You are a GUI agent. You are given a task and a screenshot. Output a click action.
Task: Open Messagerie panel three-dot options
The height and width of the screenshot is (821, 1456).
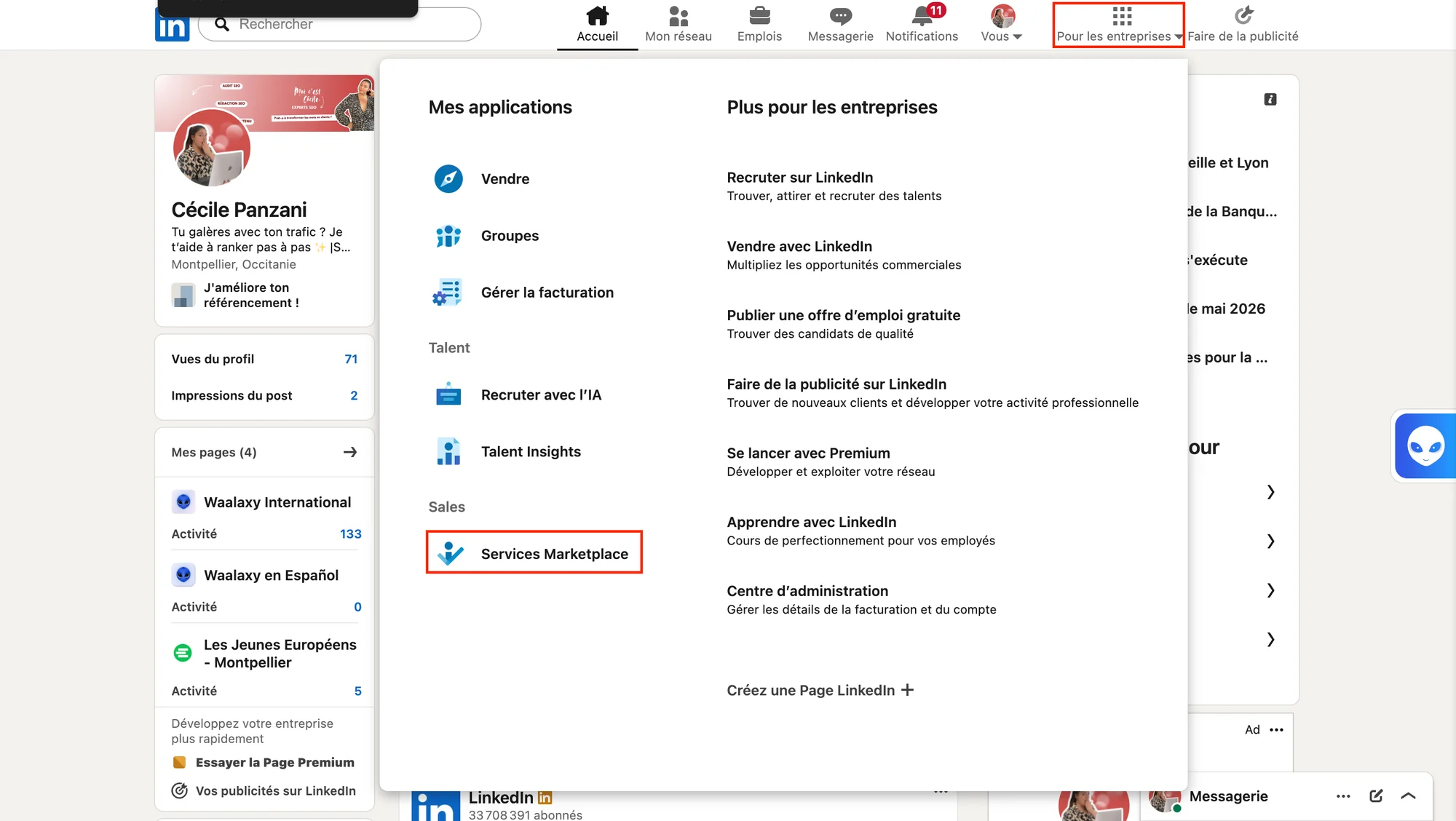tap(1343, 796)
